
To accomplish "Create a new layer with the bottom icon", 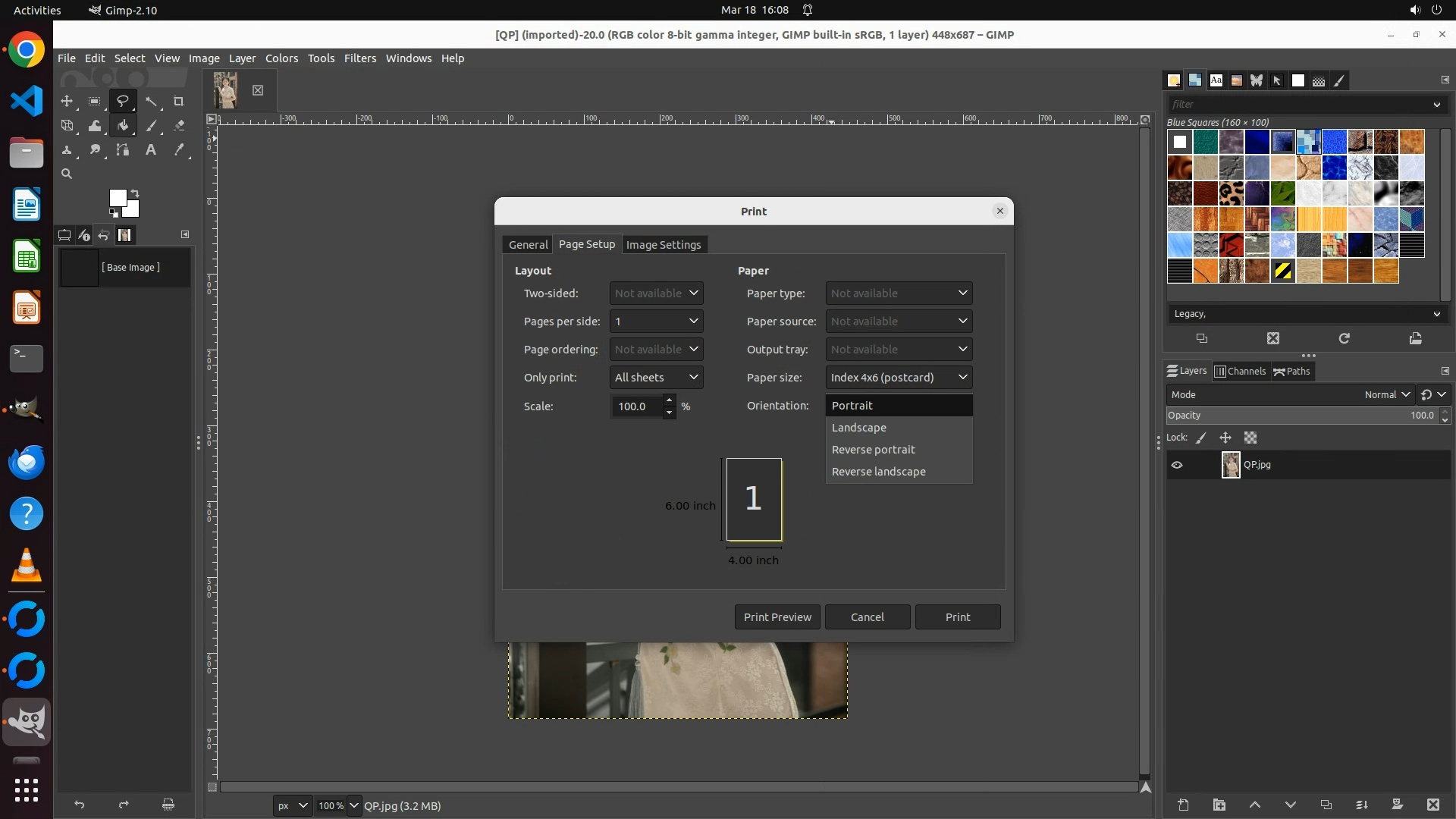I will tap(1183, 805).
